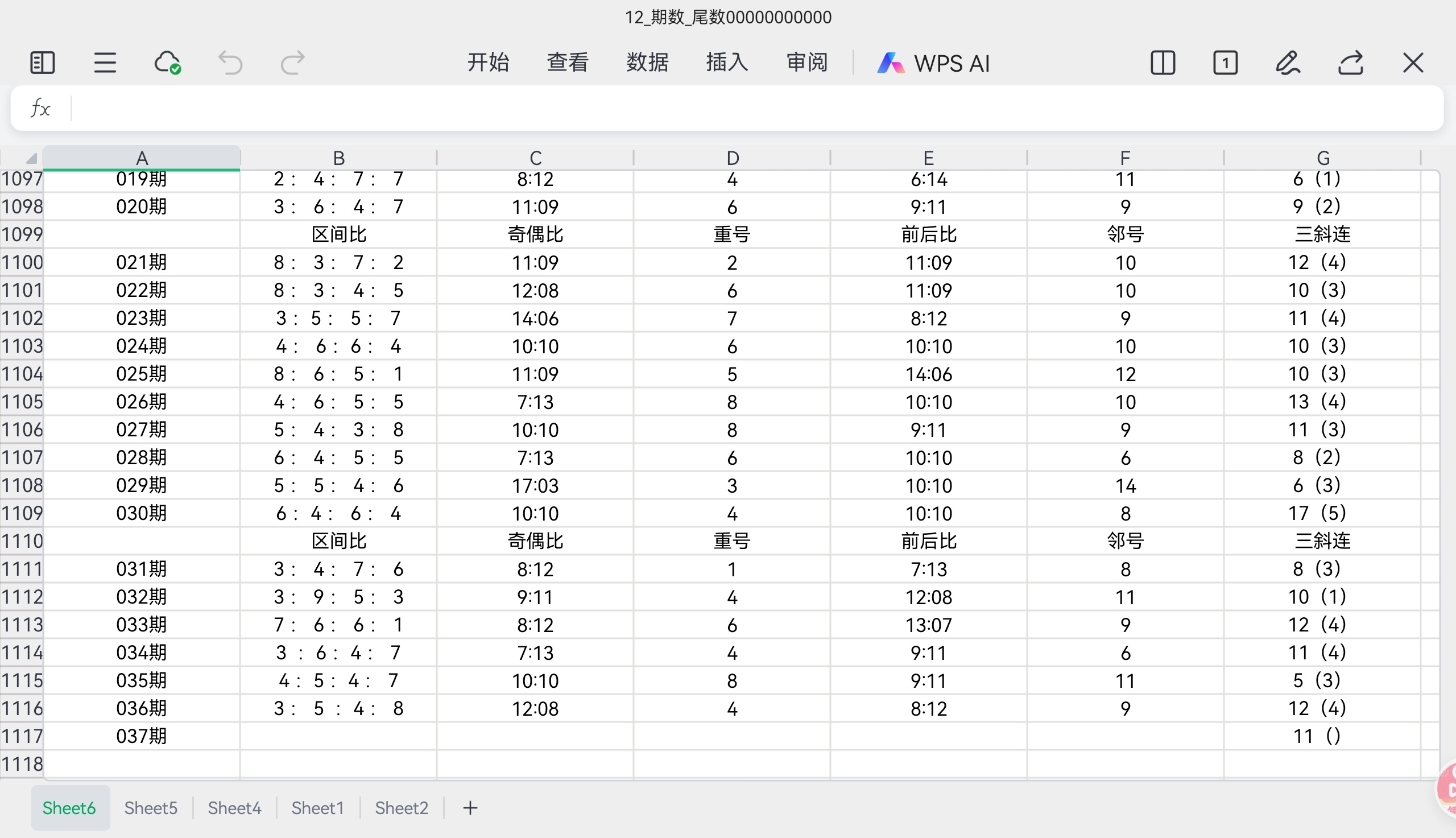Enter edit mode with pencil icon

(x=1288, y=63)
